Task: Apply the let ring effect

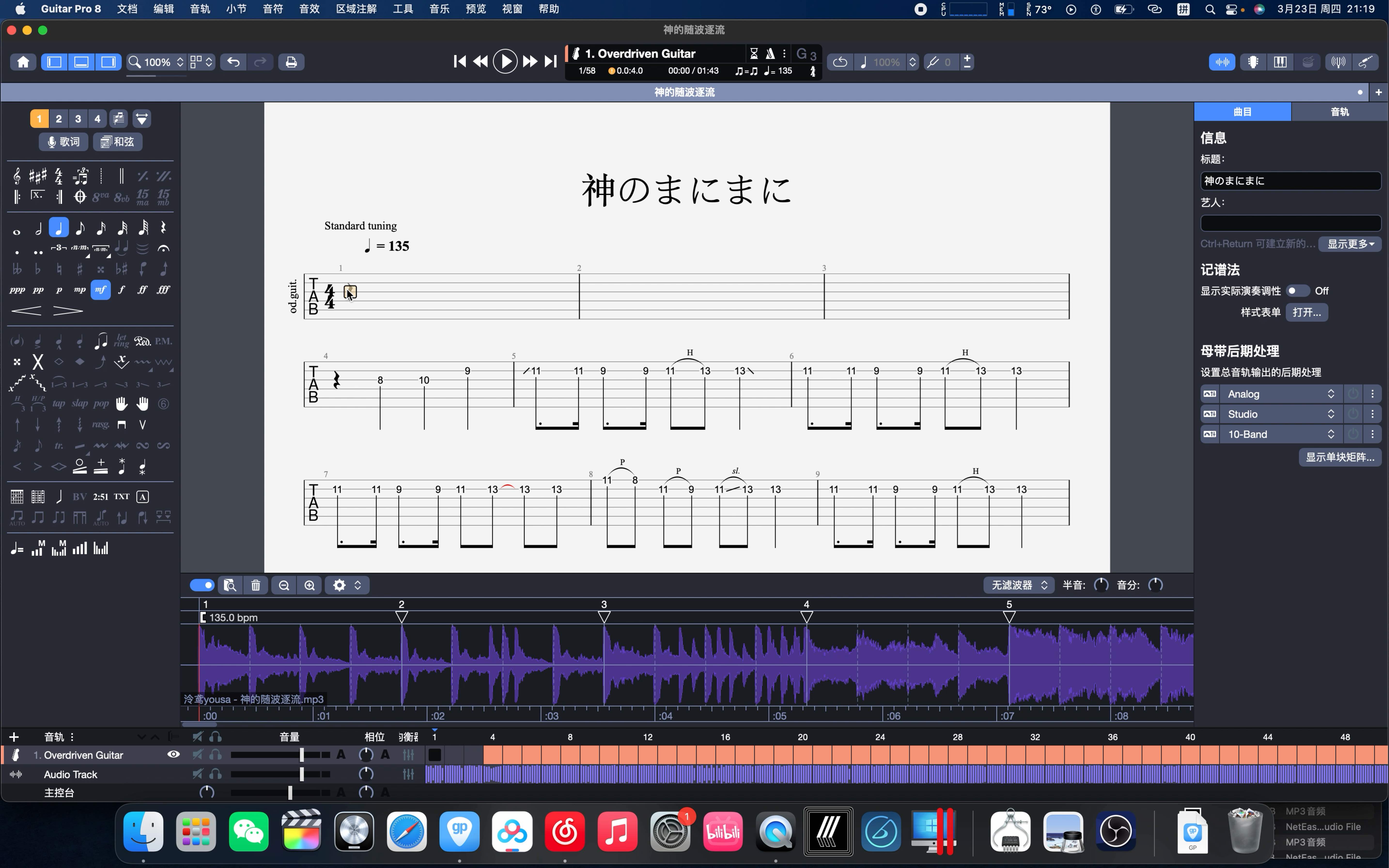Action: click(x=122, y=341)
